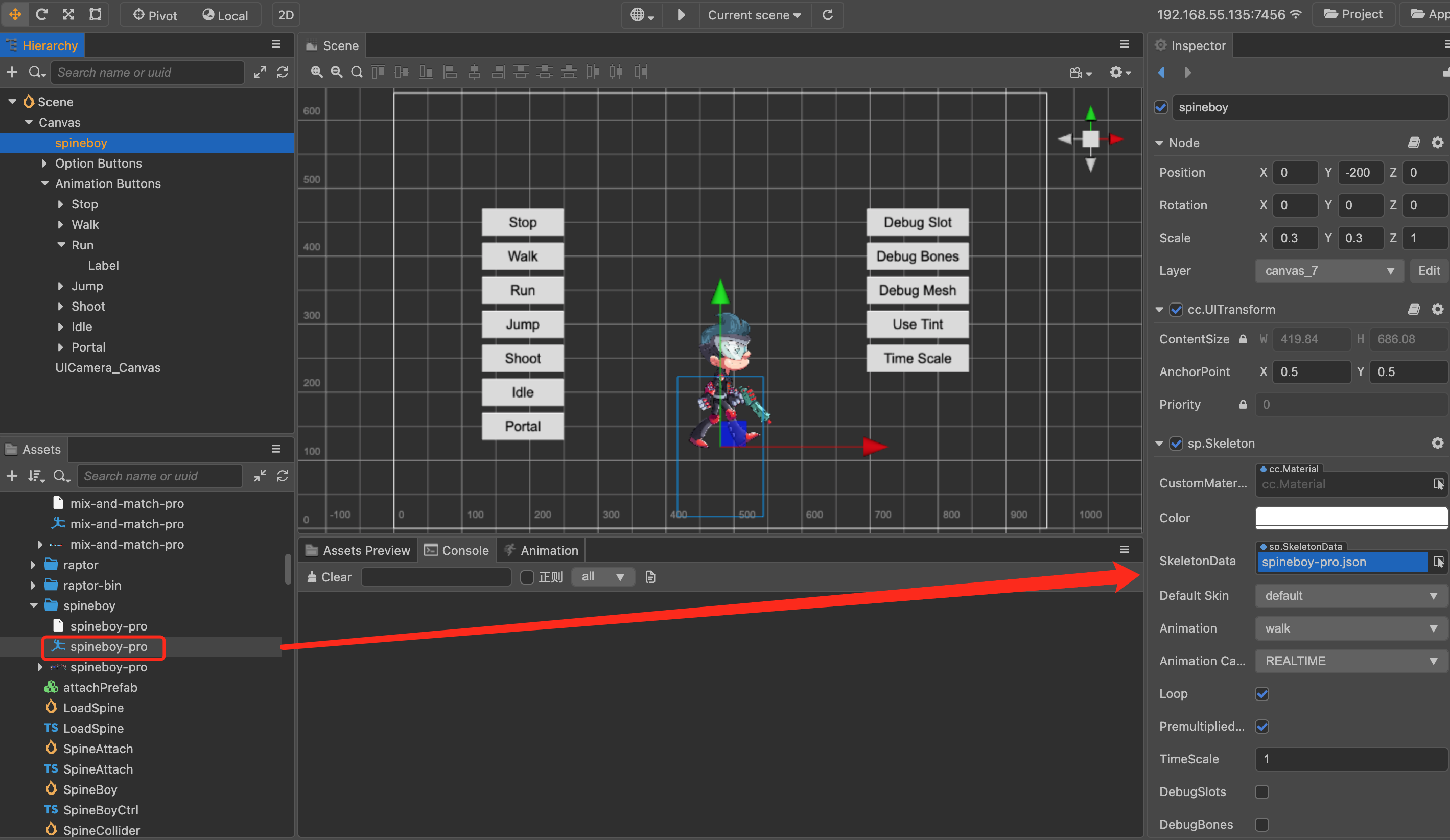This screenshot has height=840, width=1450.
Task: Open the Skeleton color picker swatch
Action: pyautogui.click(x=1351, y=517)
